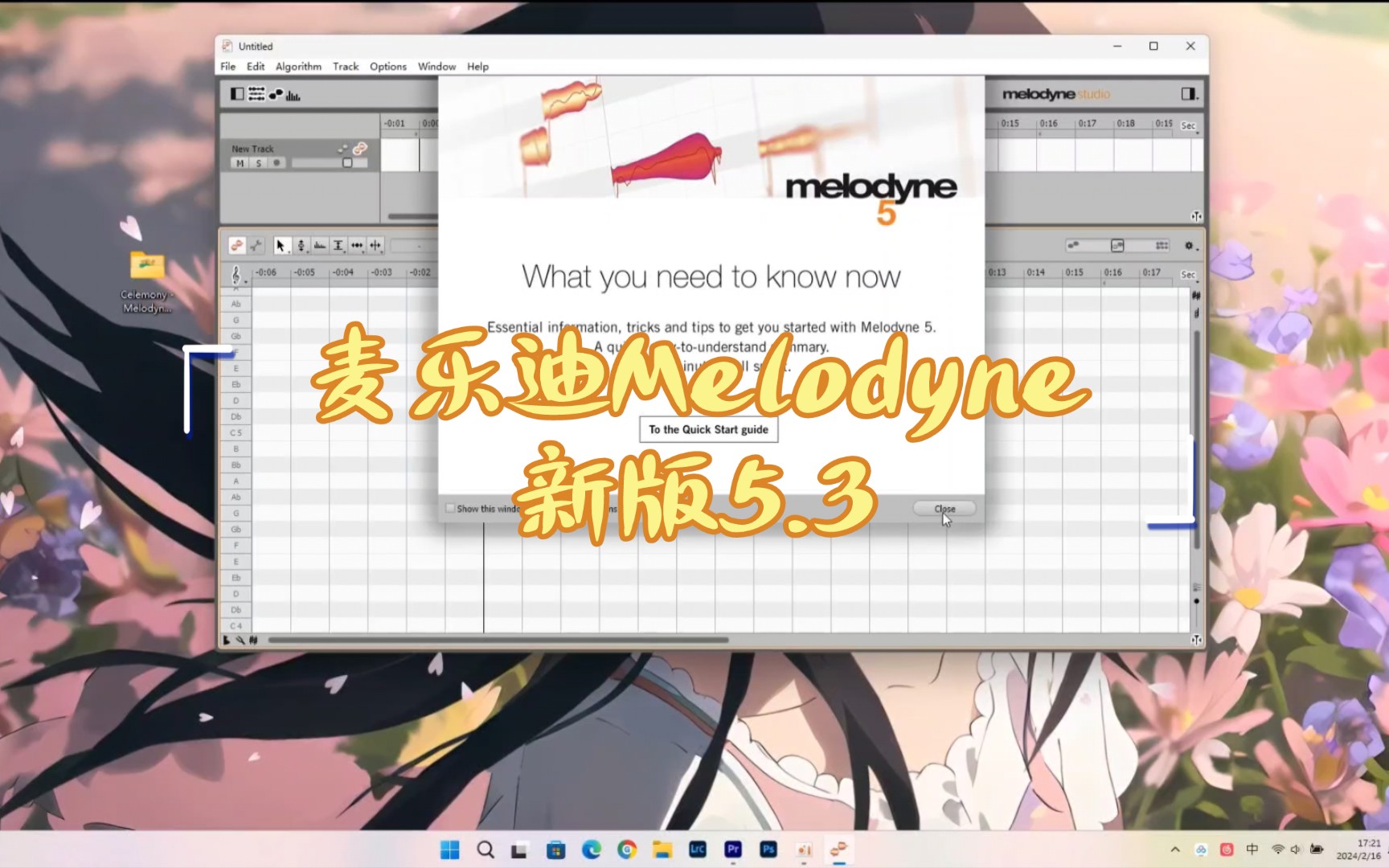Click the note editor vertical scrollbar

tap(1197, 438)
